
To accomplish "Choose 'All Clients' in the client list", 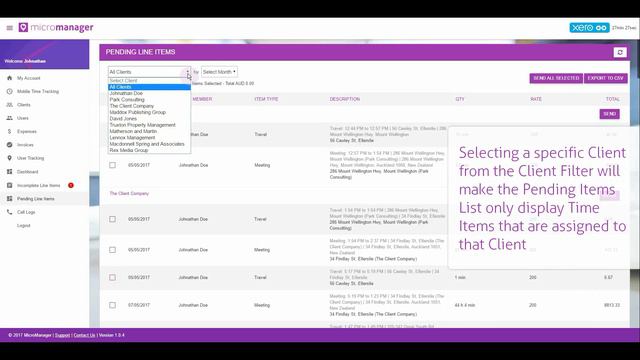I will coord(149,87).
